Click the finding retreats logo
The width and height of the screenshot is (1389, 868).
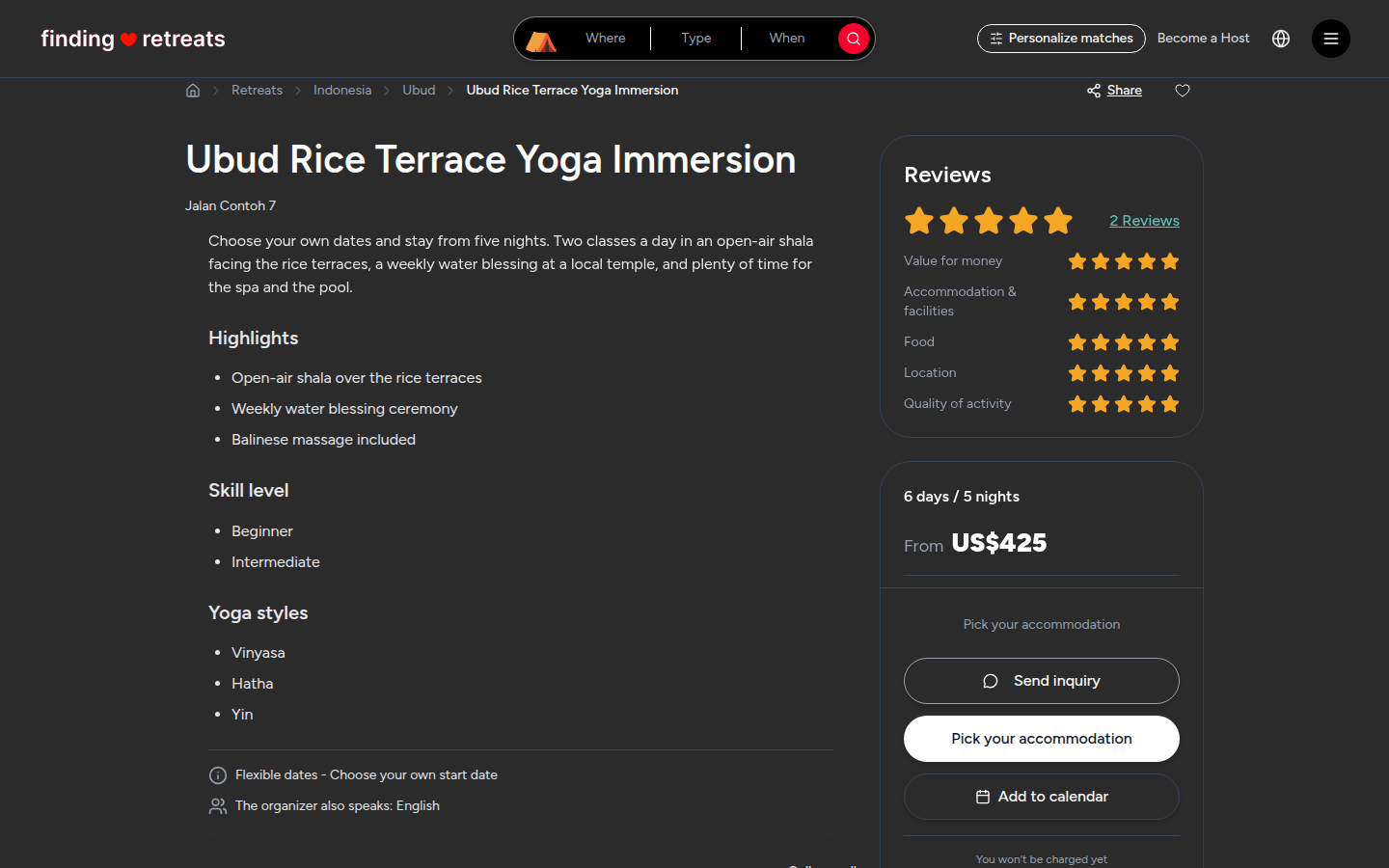pyautogui.click(x=133, y=39)
